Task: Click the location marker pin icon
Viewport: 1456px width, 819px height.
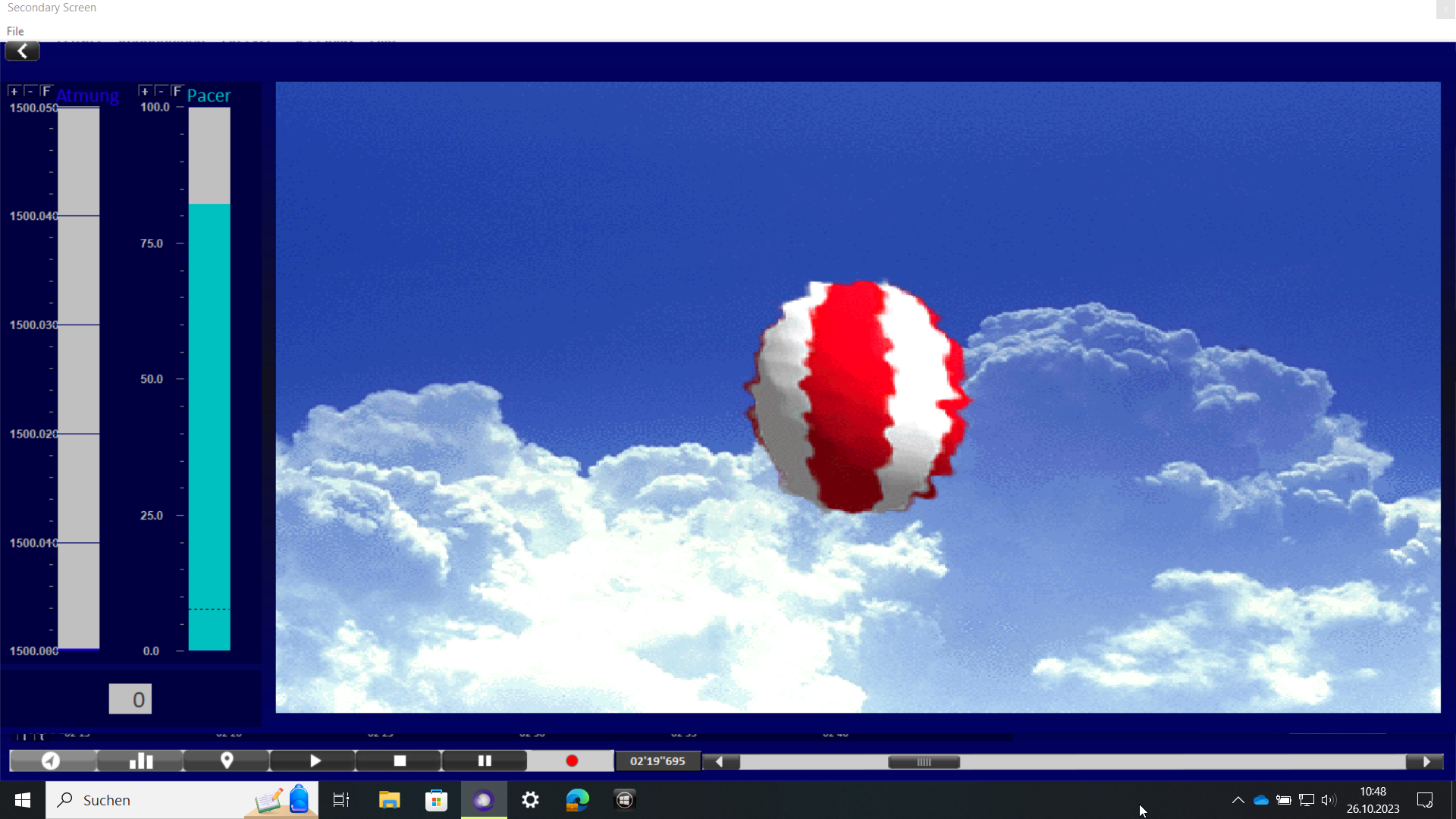Action: pyautogui.click(x=227, y=761)
